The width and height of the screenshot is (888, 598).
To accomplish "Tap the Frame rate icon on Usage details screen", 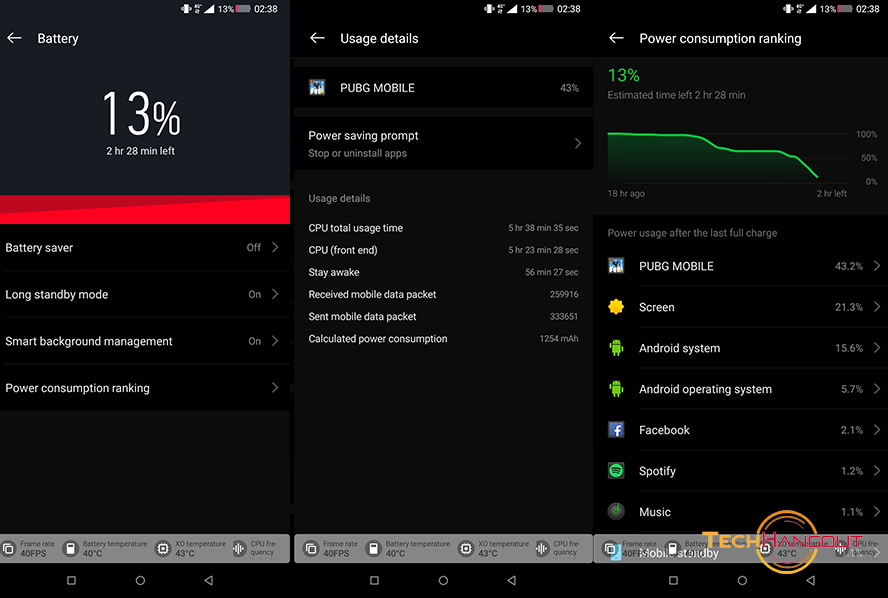I will (311, 548).
